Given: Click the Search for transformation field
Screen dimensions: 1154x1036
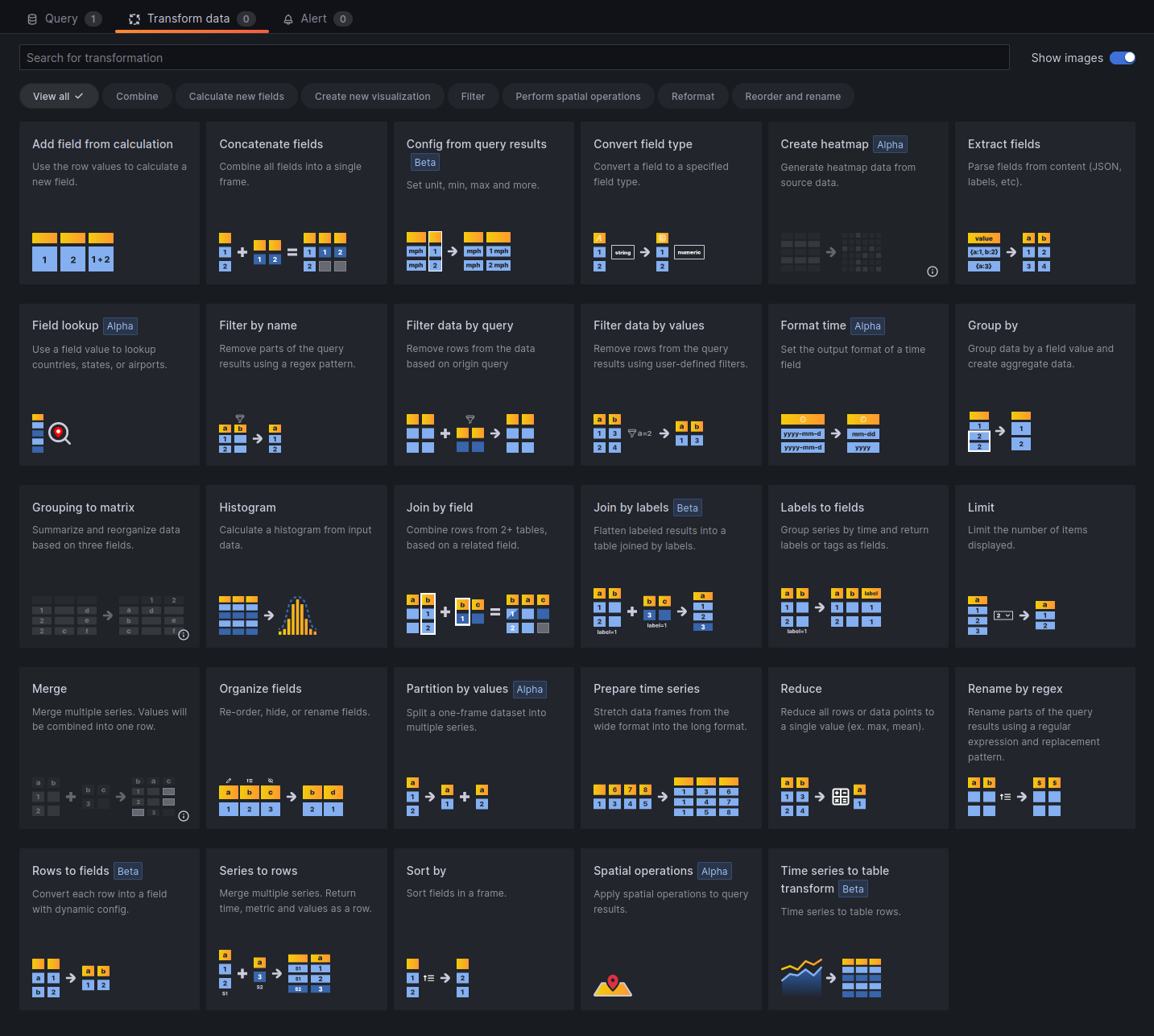Looking at the screenshot, I should (x=514, y=58).
